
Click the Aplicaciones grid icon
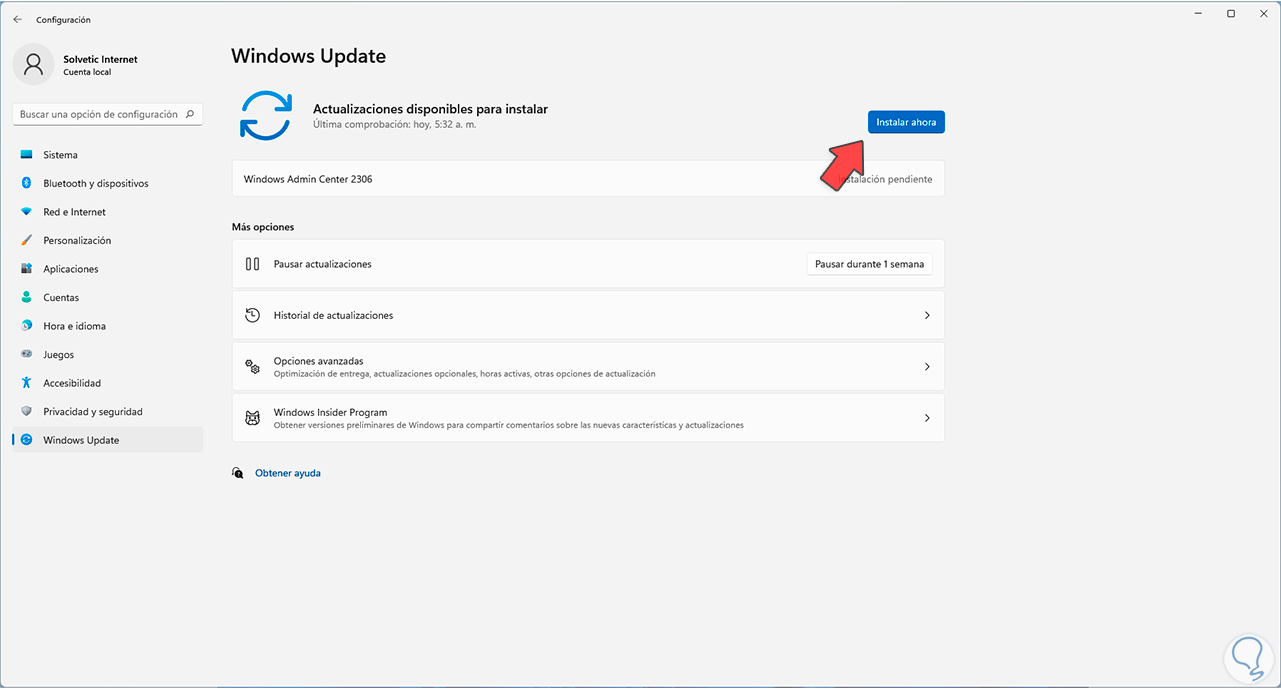(26, 269)
